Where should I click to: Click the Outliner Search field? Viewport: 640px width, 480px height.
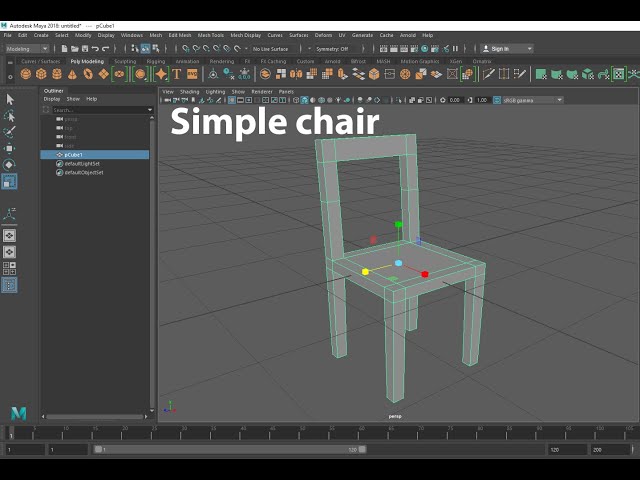tap(99, 110)
